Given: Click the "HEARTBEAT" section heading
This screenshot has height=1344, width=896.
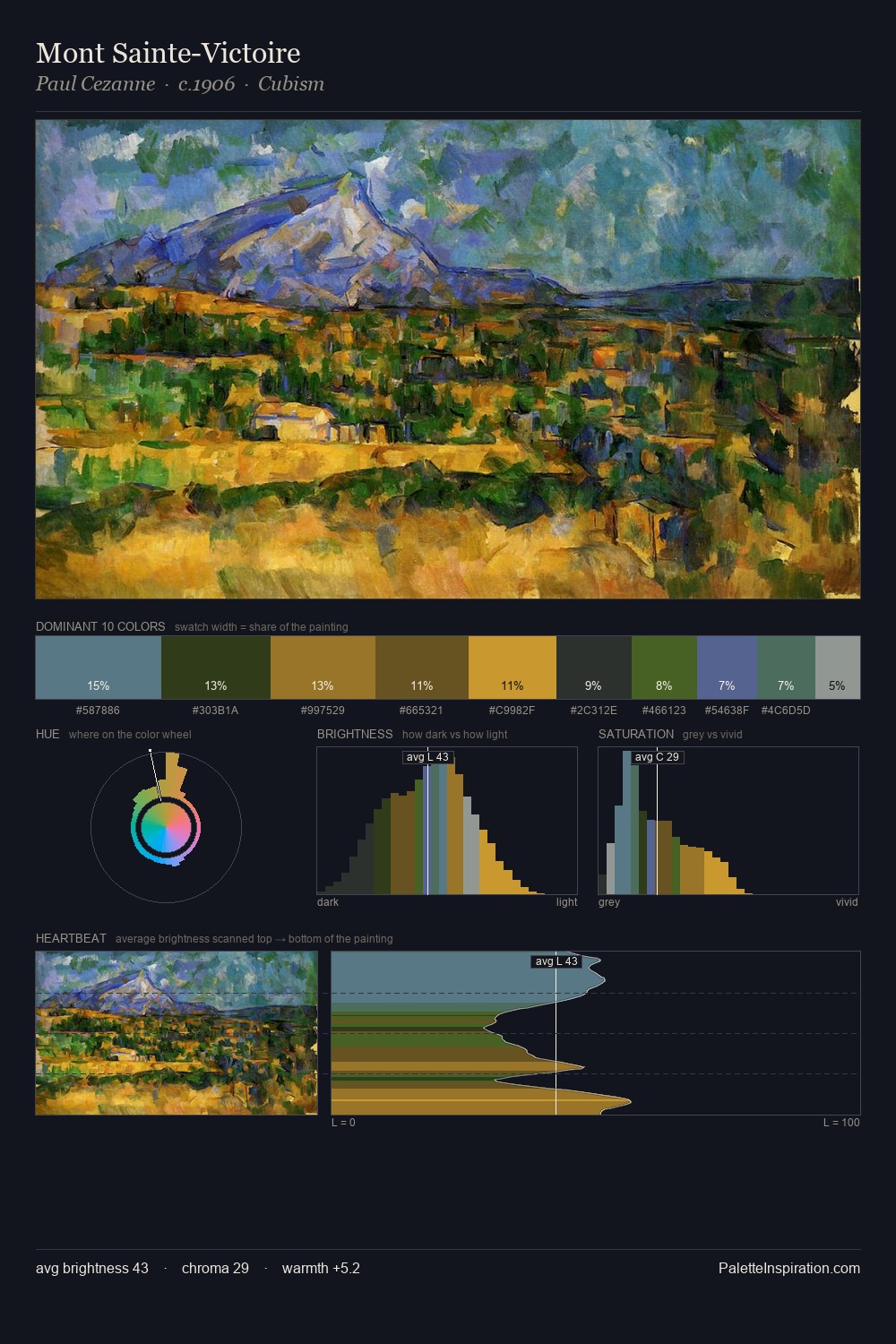Looking at the screenshot, I should click(x=71, y=938).
